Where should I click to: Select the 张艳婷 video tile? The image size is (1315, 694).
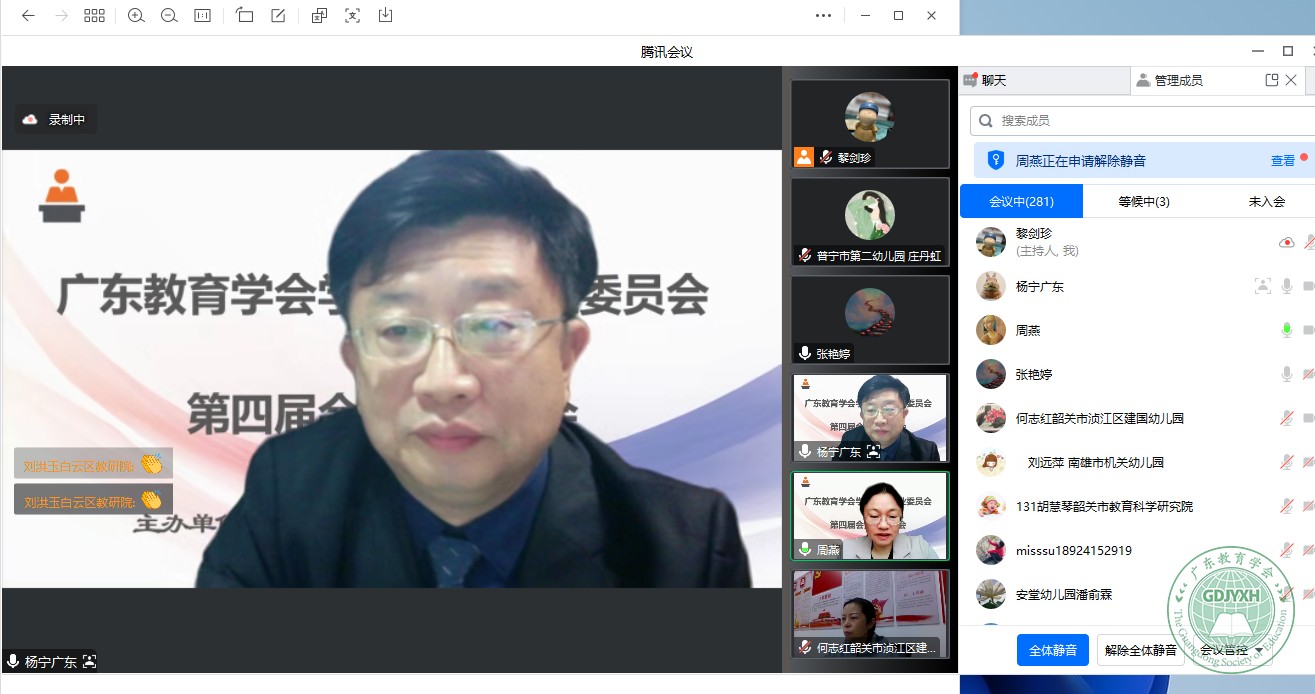point(870,320)
